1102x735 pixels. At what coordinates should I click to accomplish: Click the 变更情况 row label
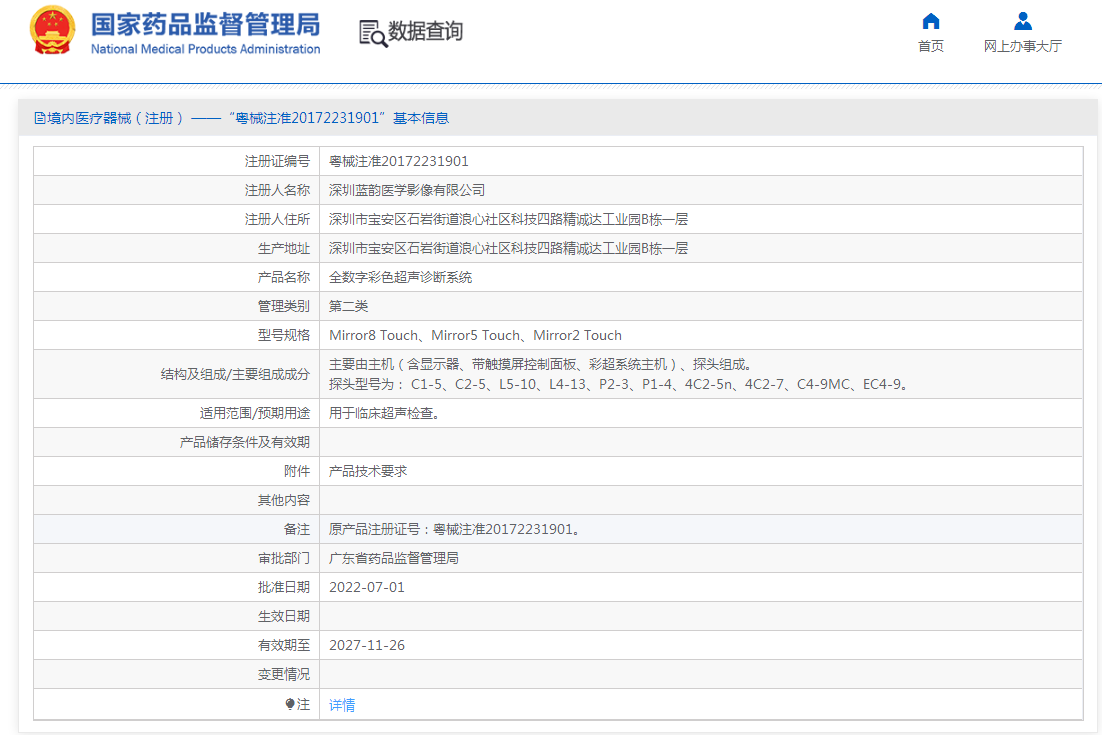284,674
